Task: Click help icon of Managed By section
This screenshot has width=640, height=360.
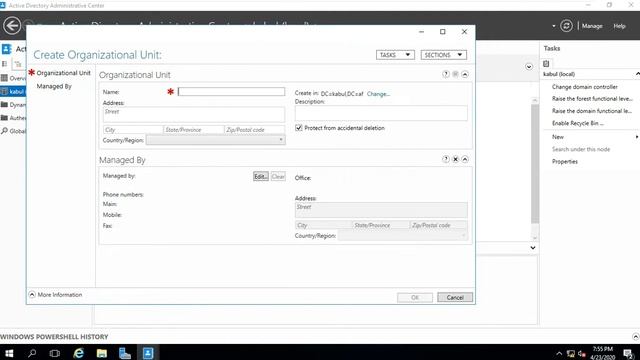Action: point(446,159)
